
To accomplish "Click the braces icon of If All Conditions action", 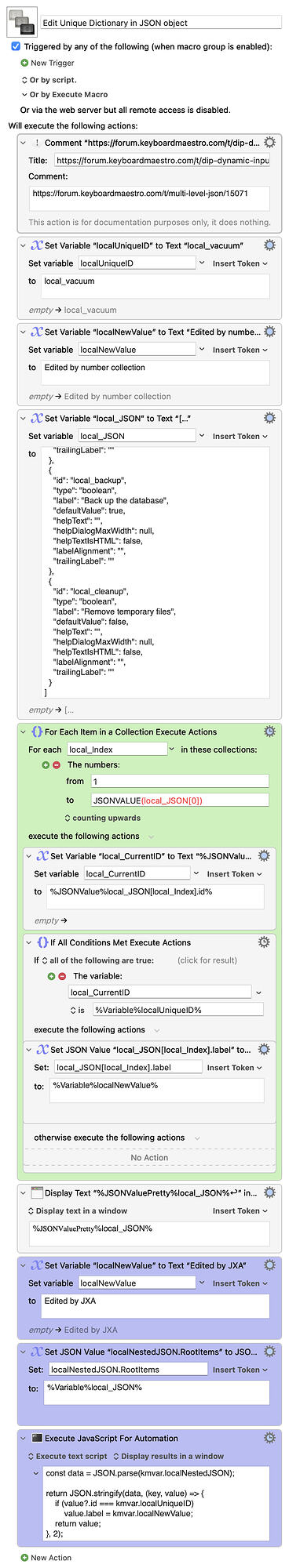I will (x=42, y=942).
